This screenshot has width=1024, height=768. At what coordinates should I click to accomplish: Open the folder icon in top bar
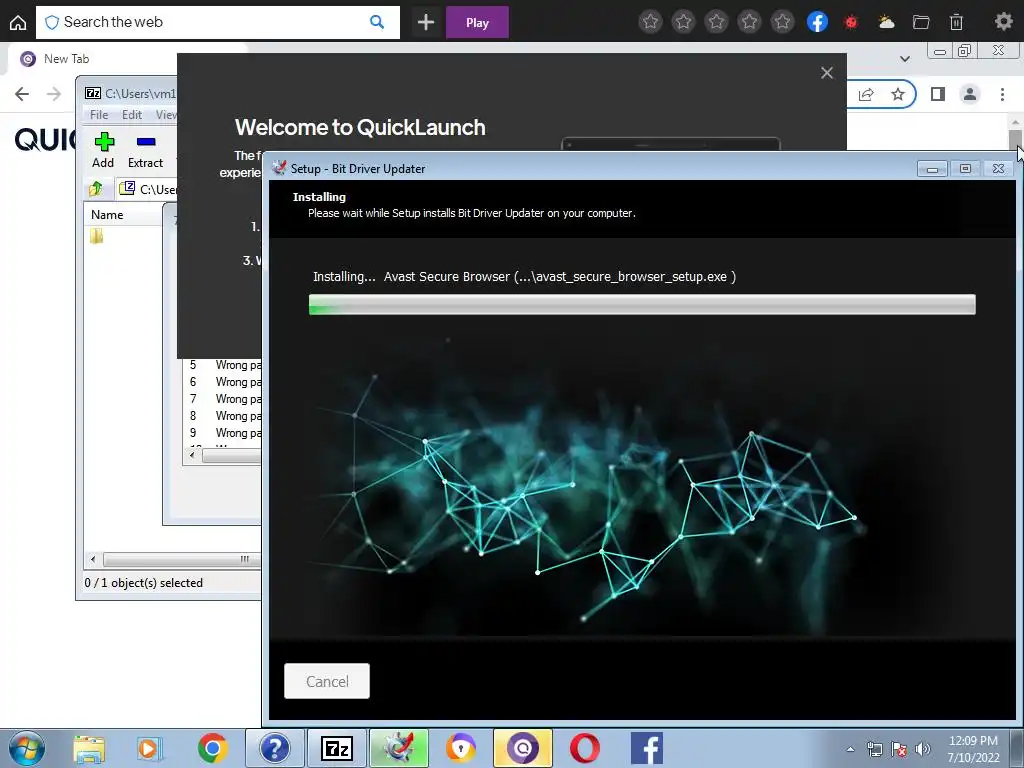pyautogui.click(x=921, y=22)
